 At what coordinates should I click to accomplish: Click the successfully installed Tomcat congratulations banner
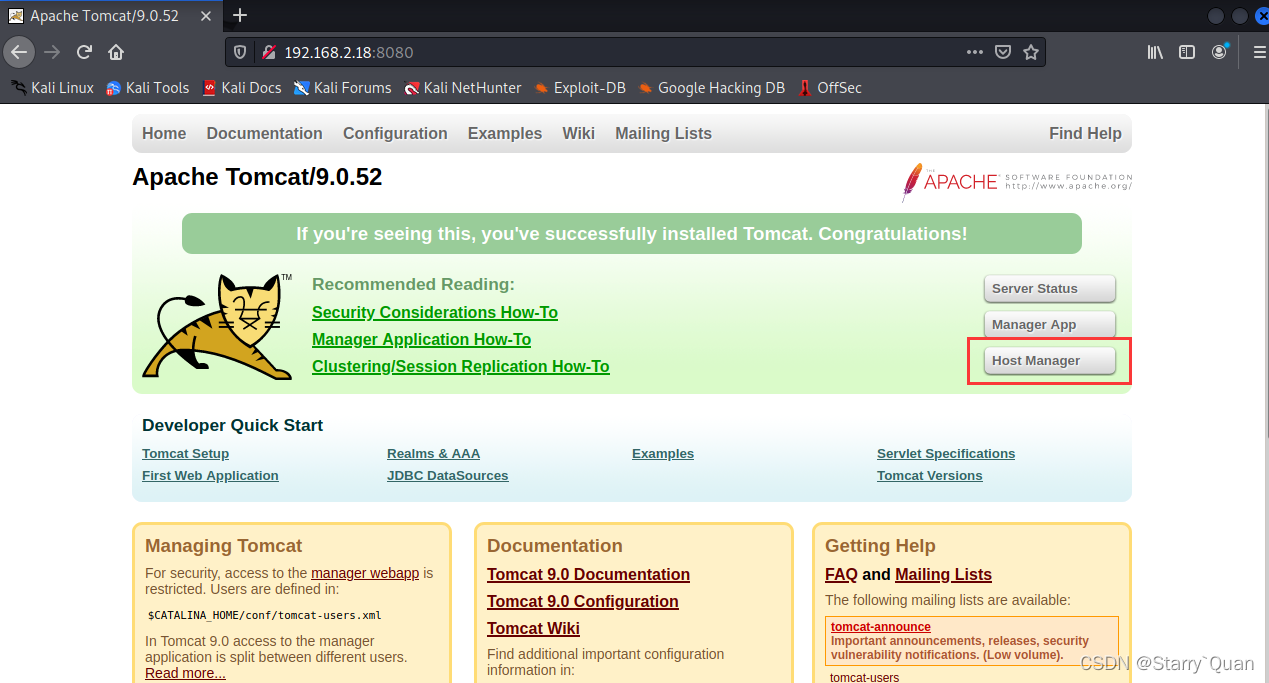click(632, 234)
